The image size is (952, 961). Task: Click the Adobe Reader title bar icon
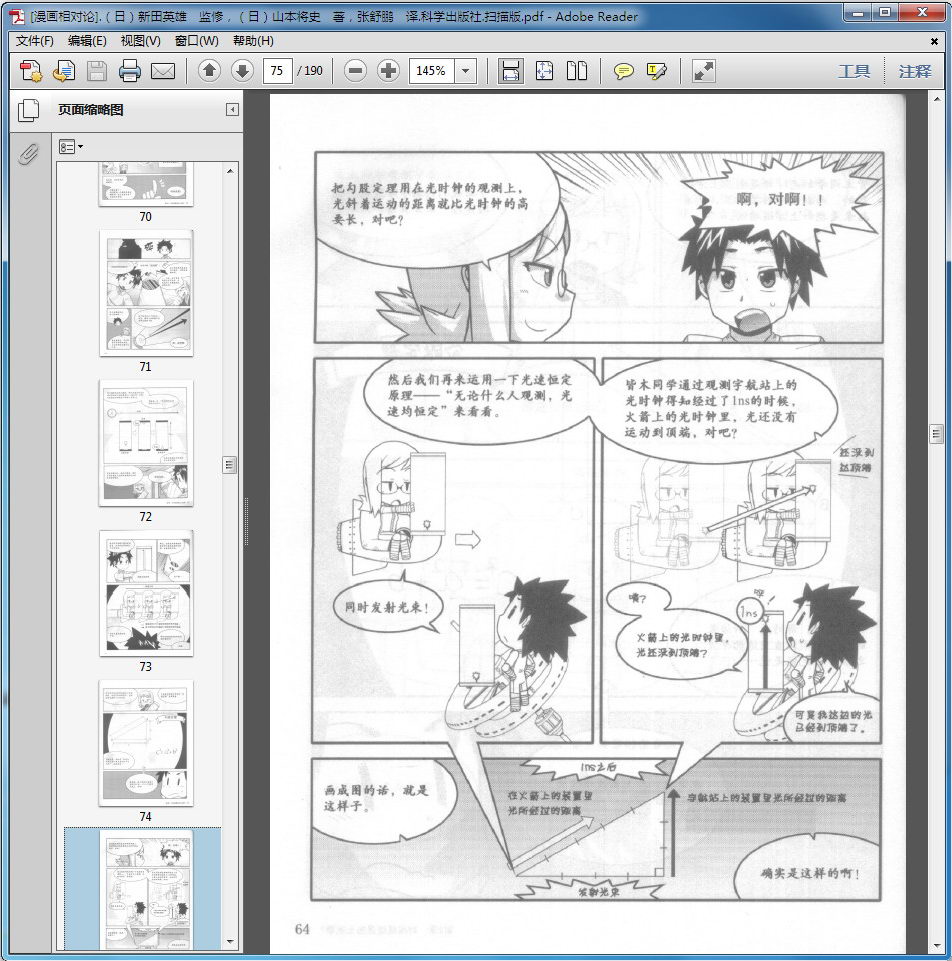pyautogui.click(x=17, y=17)
